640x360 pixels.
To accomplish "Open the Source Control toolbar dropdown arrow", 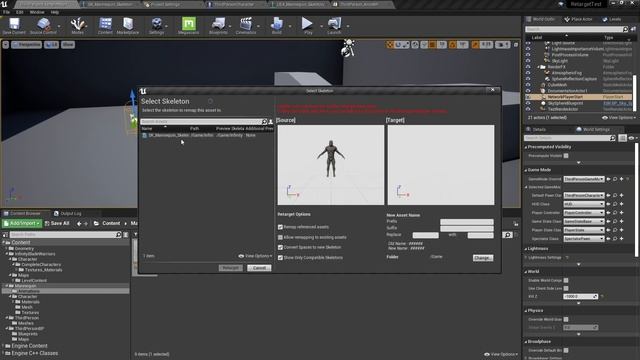I will [x=59, y=26].
